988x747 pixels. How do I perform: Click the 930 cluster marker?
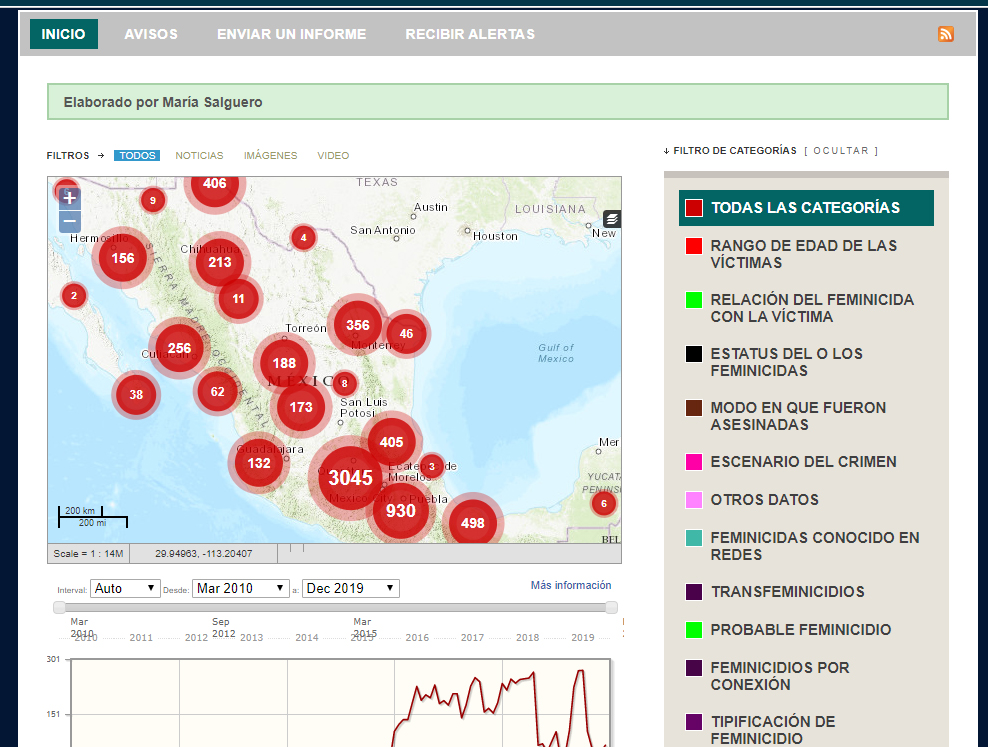(x=400, y=511)
